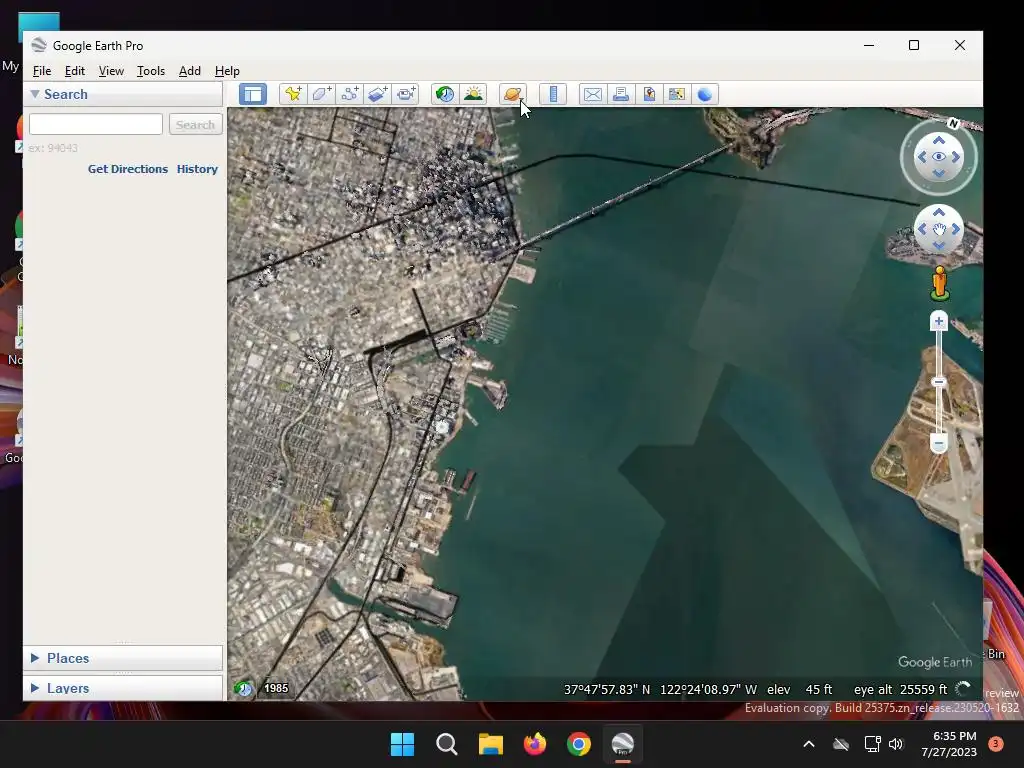
Task: Open the View menu
Action: 111,71
